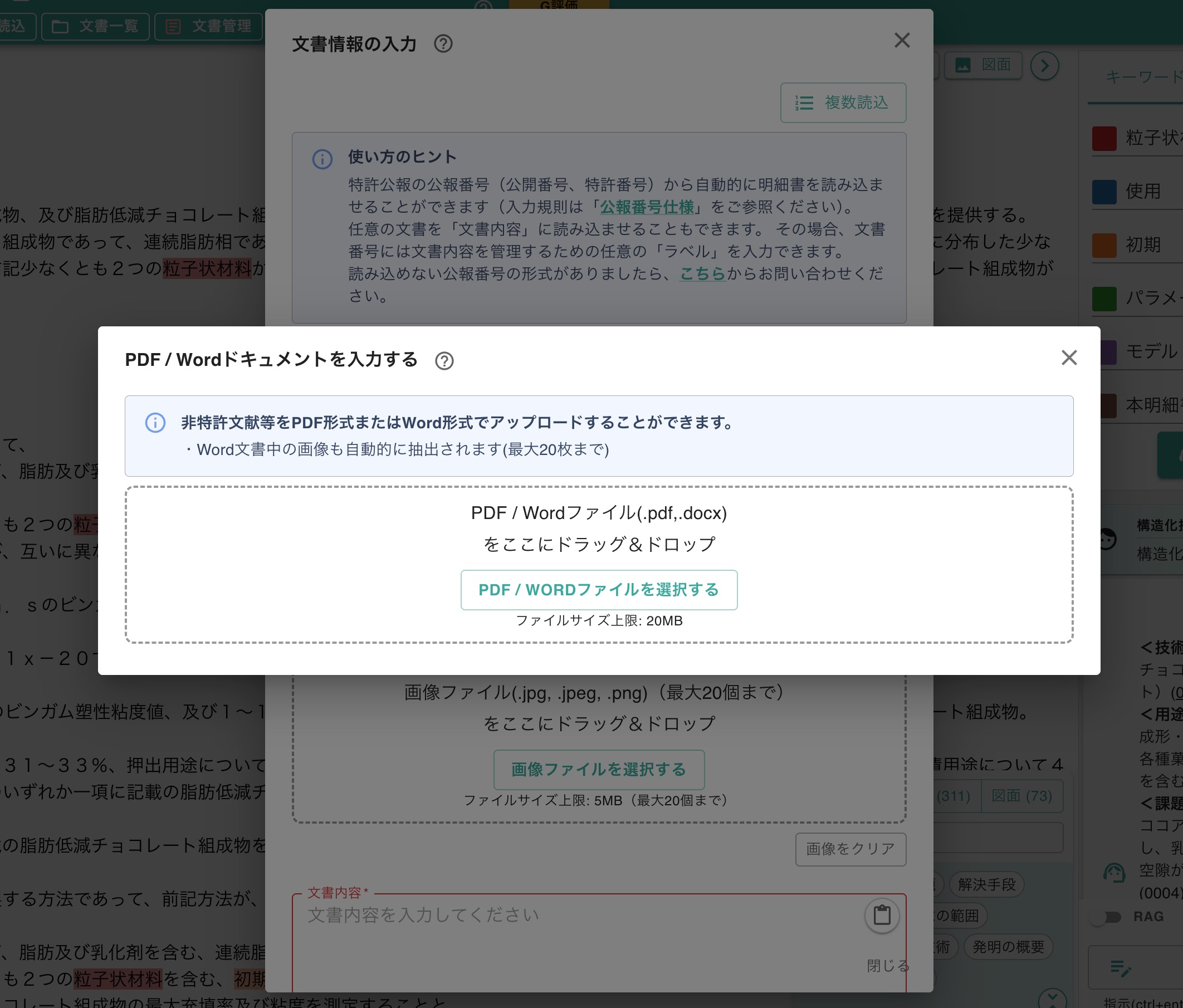Close the PDF / Word upload dialog
1183x1008 pixels.
(1069, 358)
